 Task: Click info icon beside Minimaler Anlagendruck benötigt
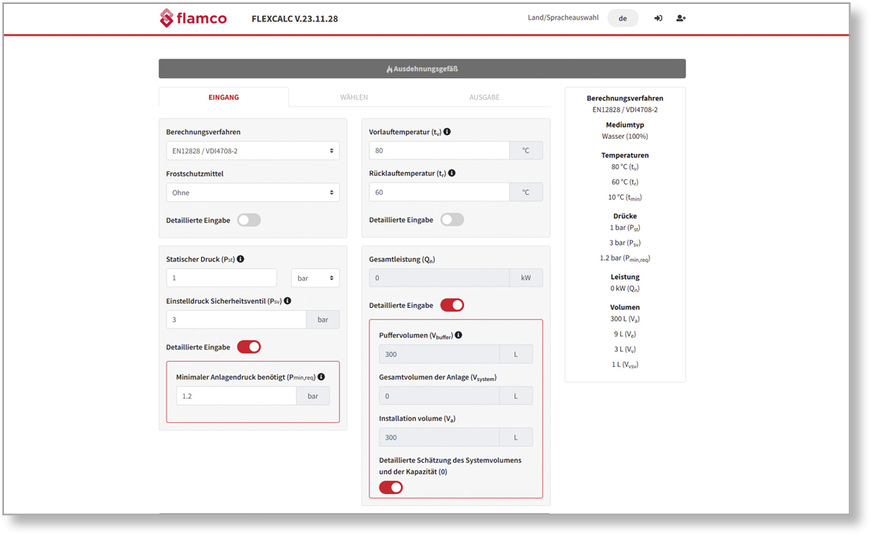[321, 377]
